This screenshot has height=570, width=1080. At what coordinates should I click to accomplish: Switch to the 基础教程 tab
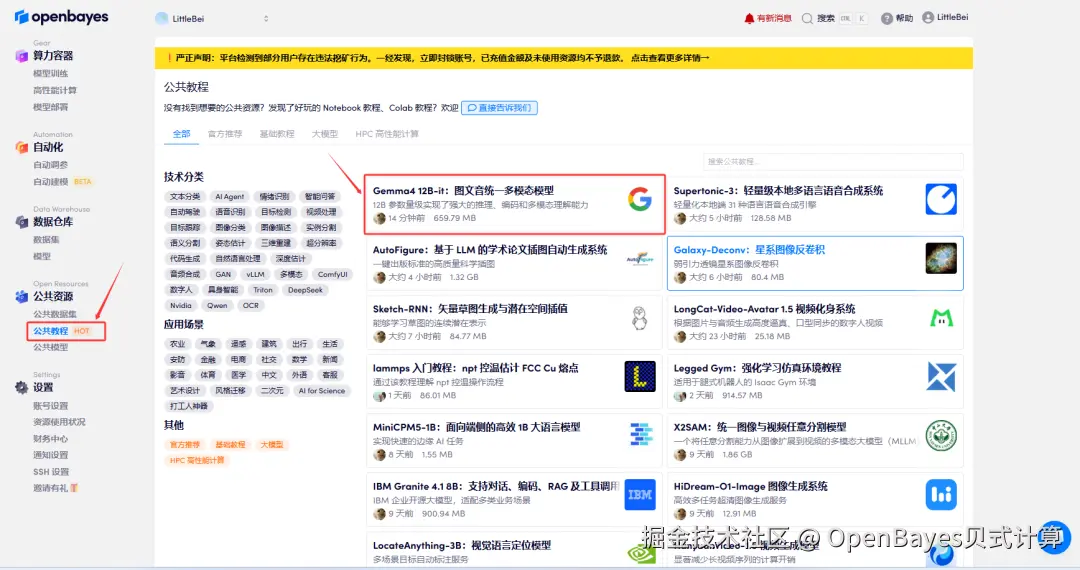pos(276,134)
